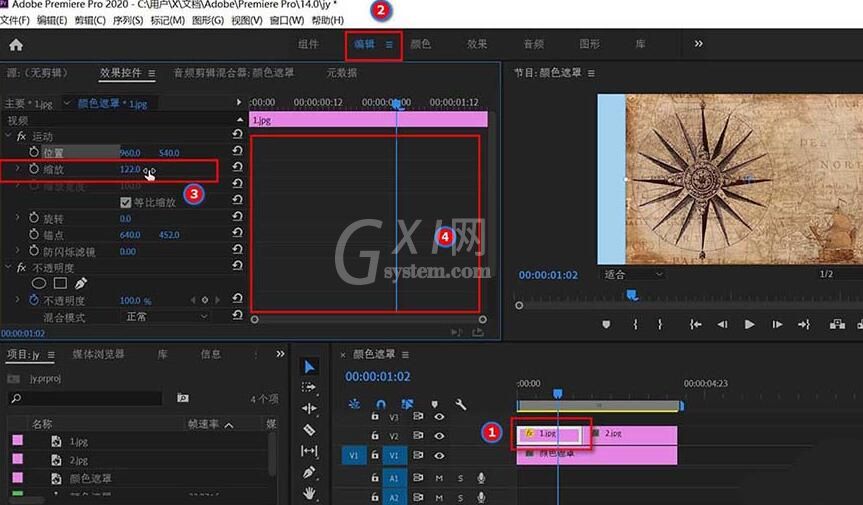Viewport: 863px width, 505px height.
Task: Open Program monitor zoom level dropdown
Action: (x=632, y=274)
